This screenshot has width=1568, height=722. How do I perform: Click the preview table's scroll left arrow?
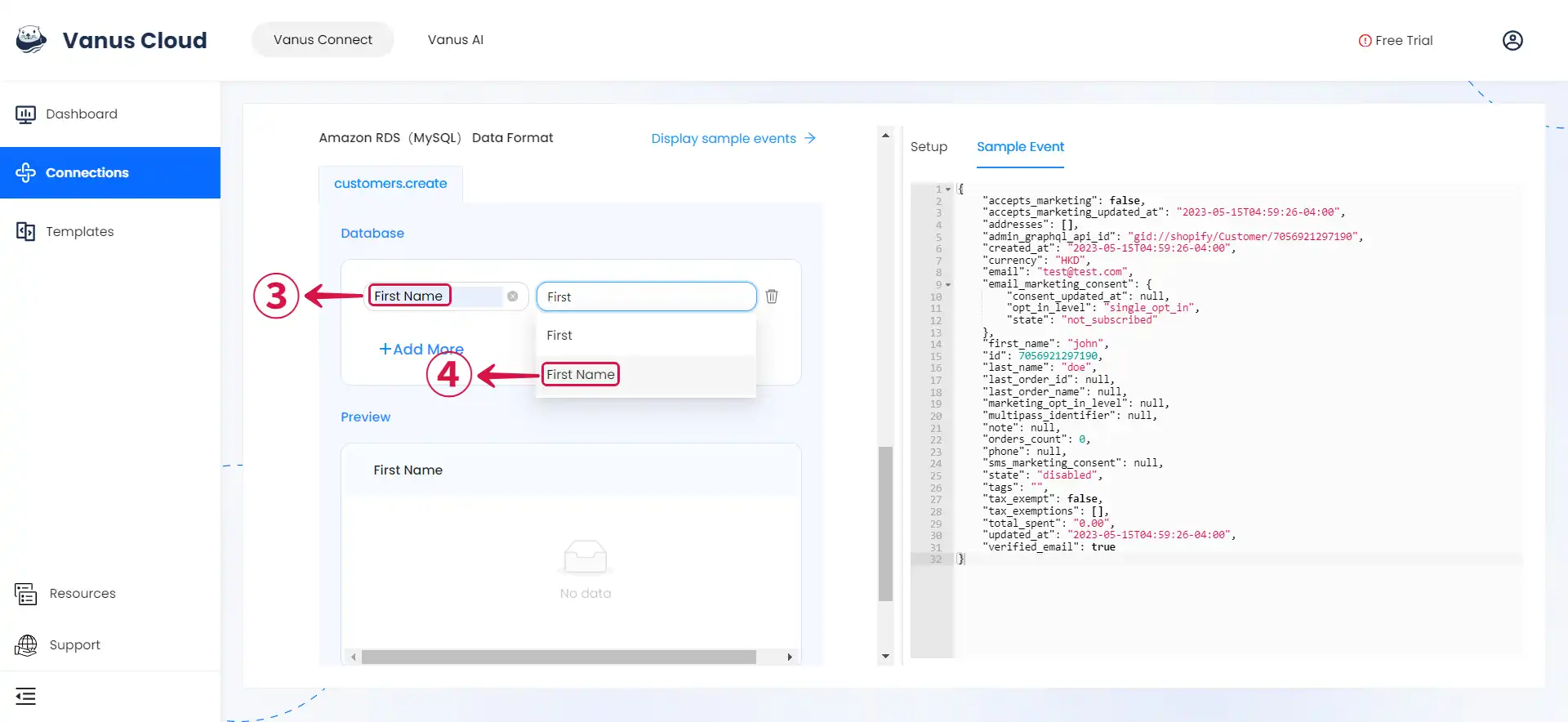pyautogui.click(x=353, y=657)
